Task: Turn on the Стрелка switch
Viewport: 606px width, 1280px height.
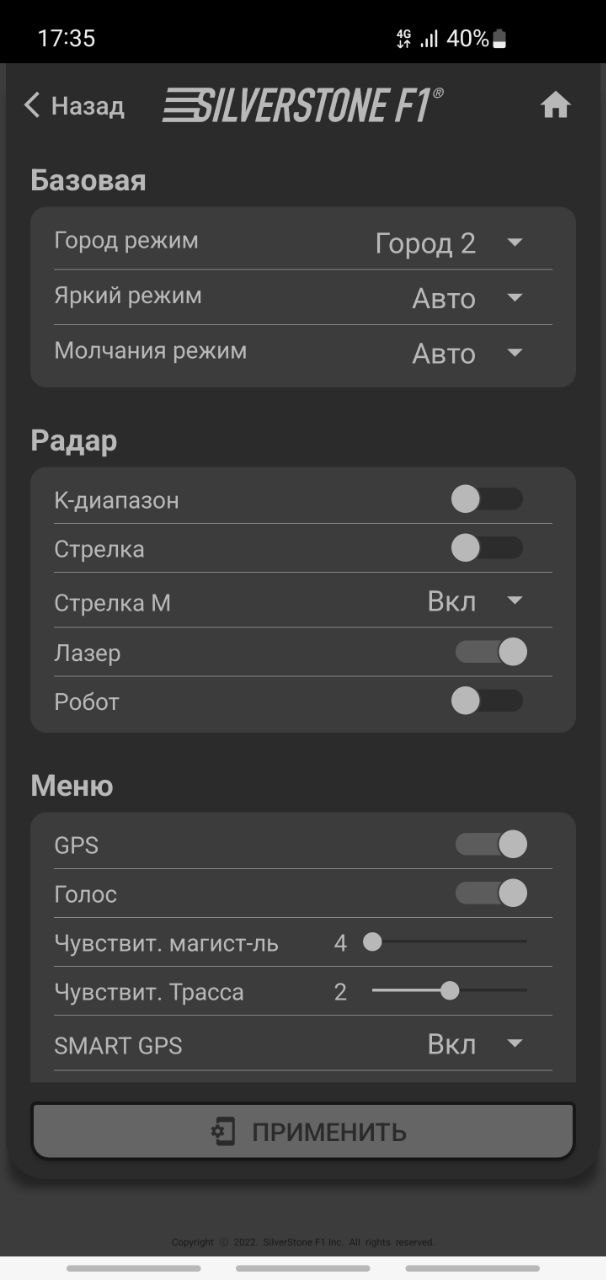Action: (x=487, y=548)
